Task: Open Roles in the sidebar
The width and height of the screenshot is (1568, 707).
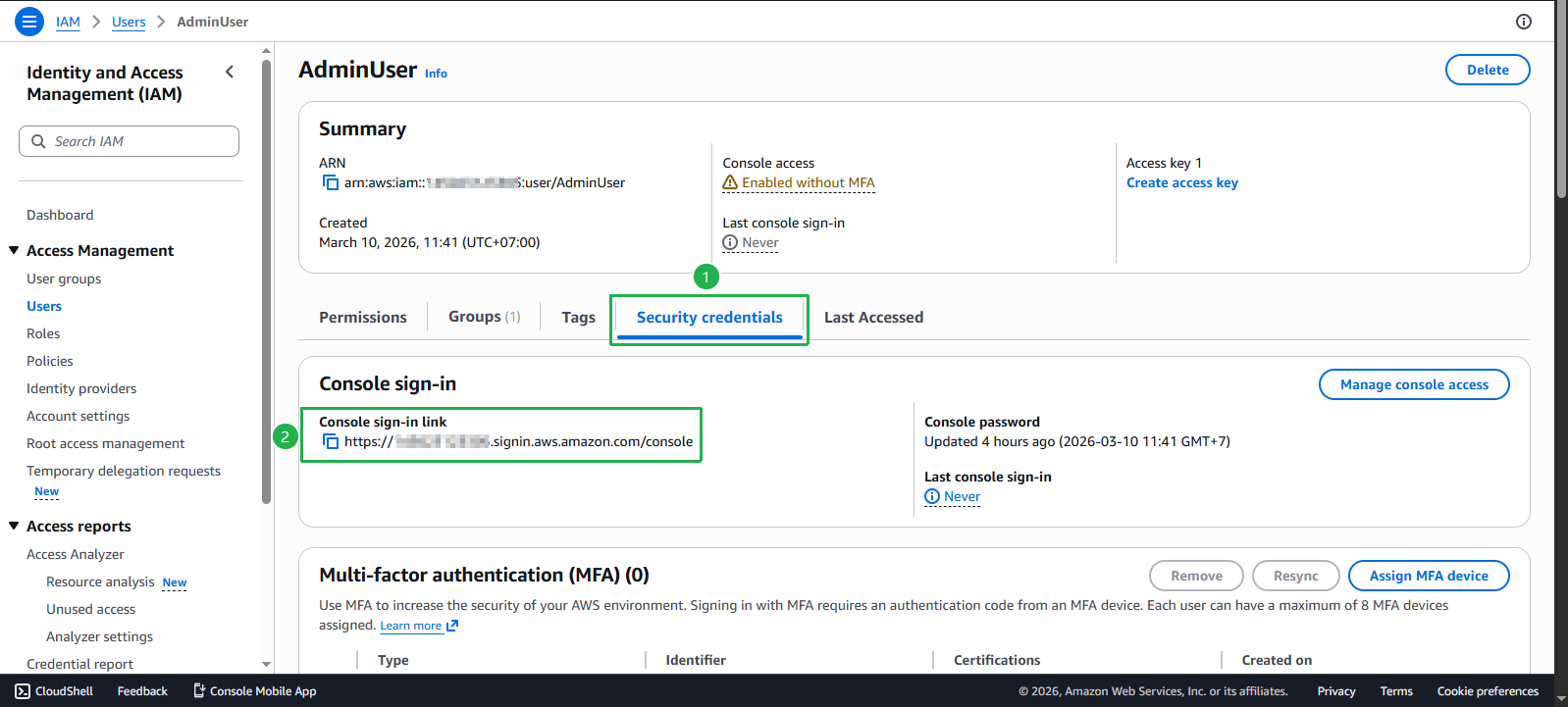Action: click(43, 333)
